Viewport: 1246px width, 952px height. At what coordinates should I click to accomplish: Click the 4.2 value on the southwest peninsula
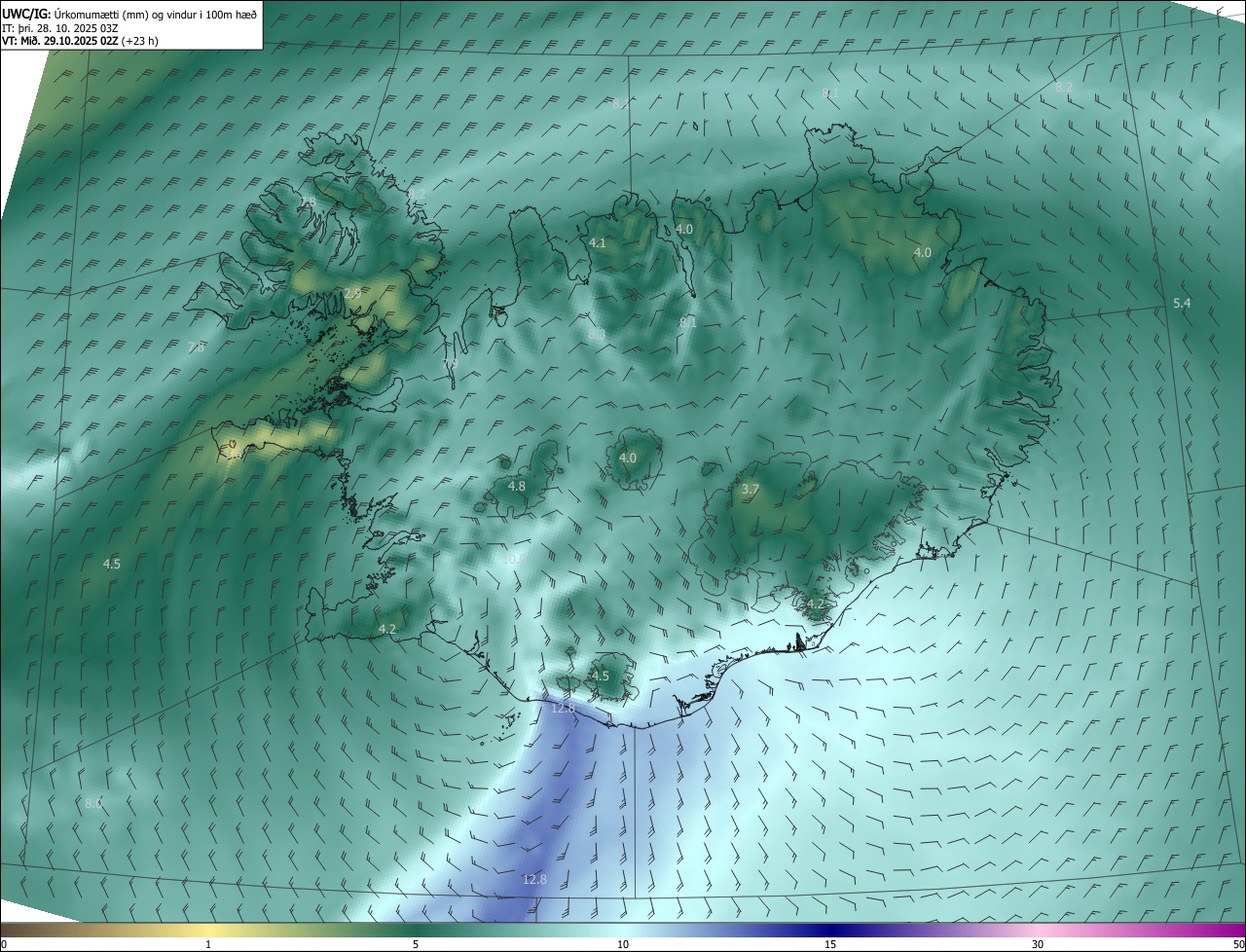pyautogui.click(x=386, y=629)
